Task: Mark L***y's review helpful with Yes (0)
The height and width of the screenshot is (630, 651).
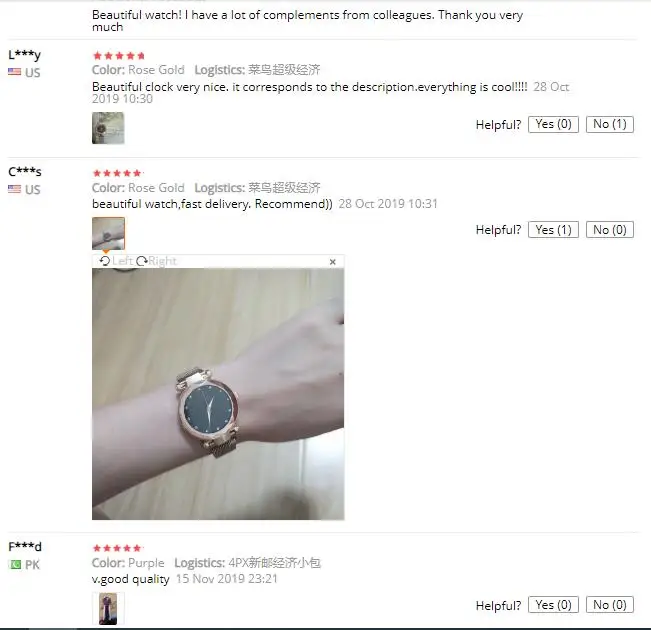Action: click(x=553, y=124)
